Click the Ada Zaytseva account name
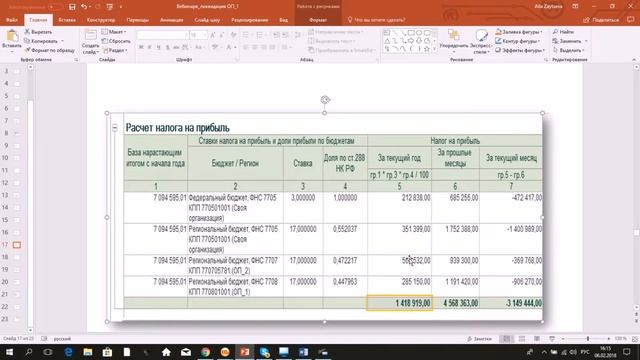 point(548,7)
